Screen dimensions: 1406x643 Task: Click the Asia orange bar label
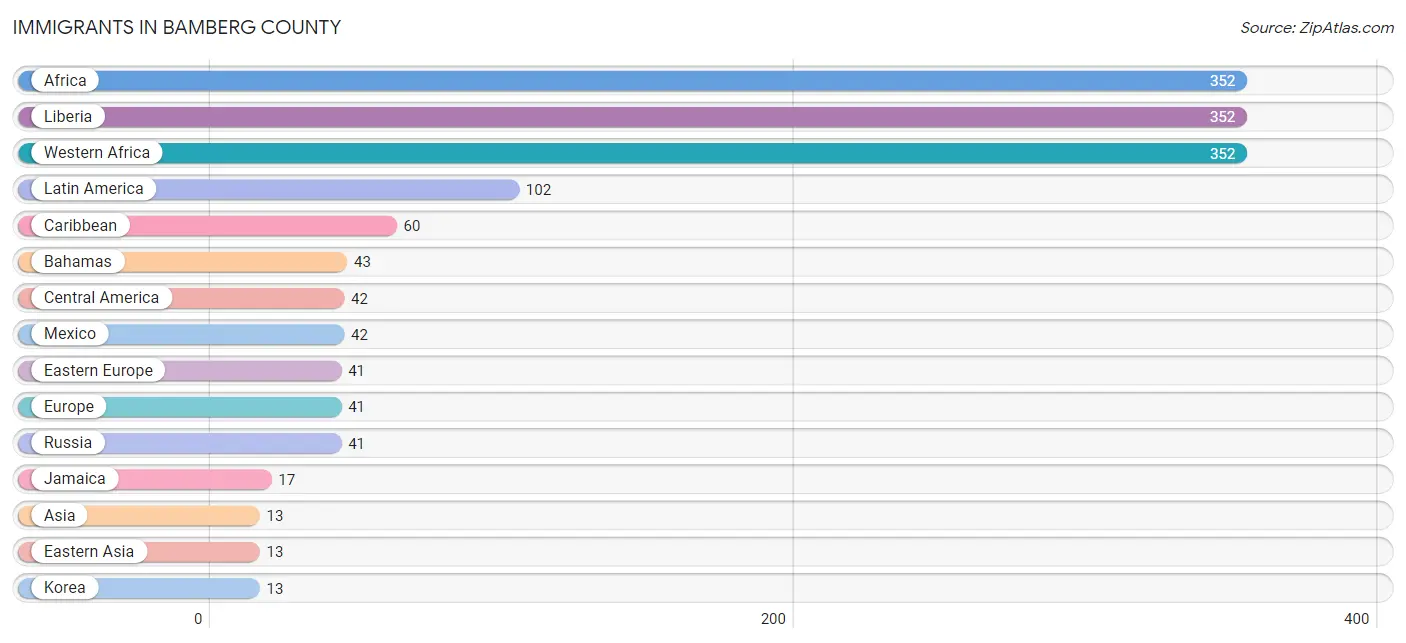tap(60, 516)
